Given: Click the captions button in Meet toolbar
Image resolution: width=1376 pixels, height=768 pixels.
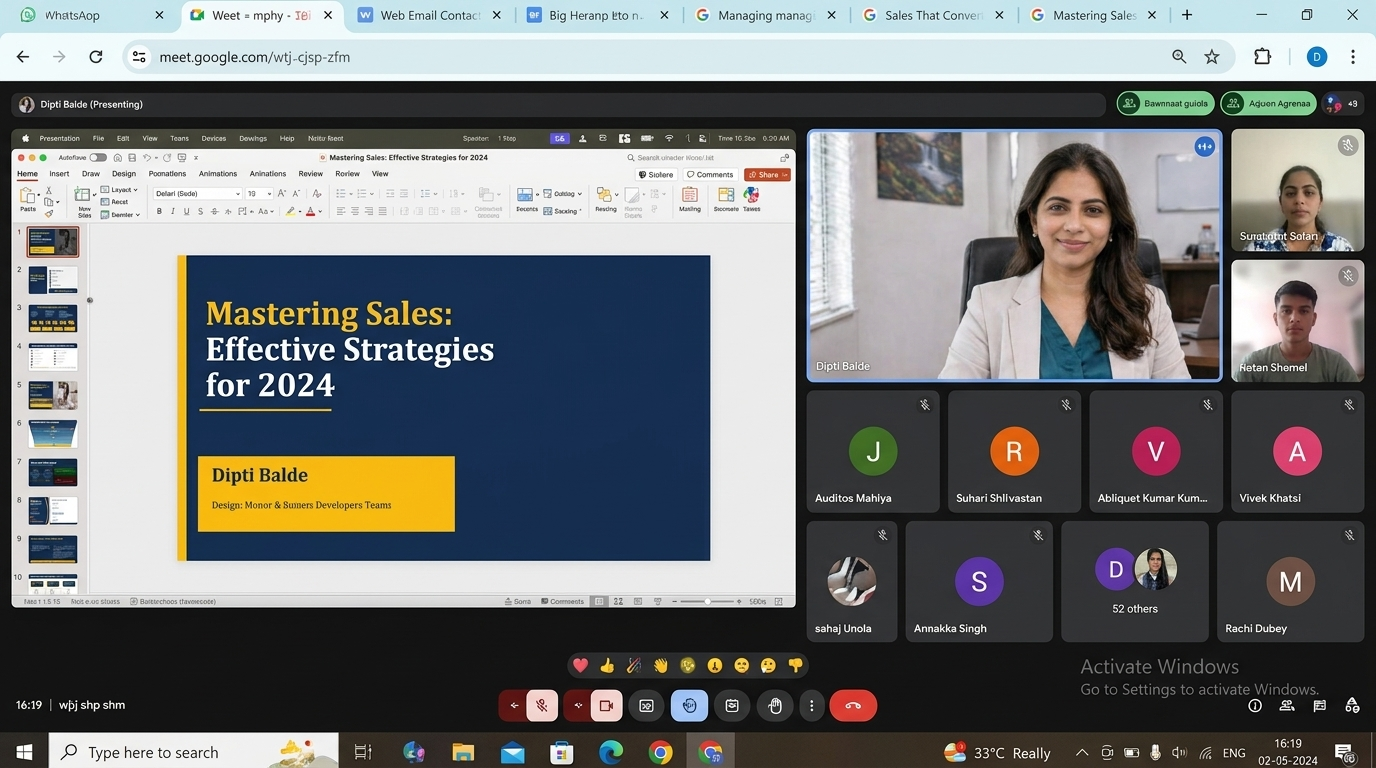Looking at the screenshot, I should tap(647, 706).
